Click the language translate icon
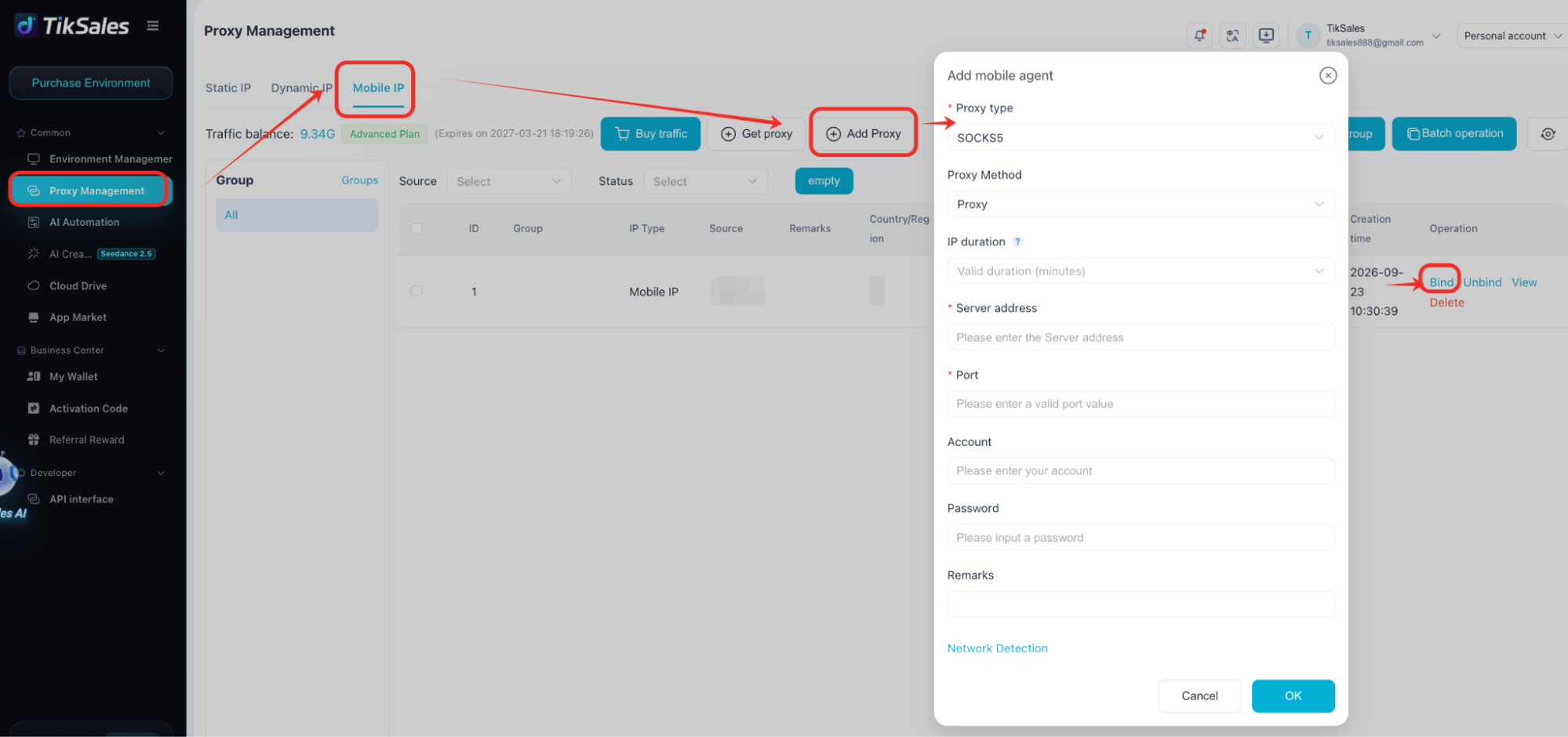 1232,35
